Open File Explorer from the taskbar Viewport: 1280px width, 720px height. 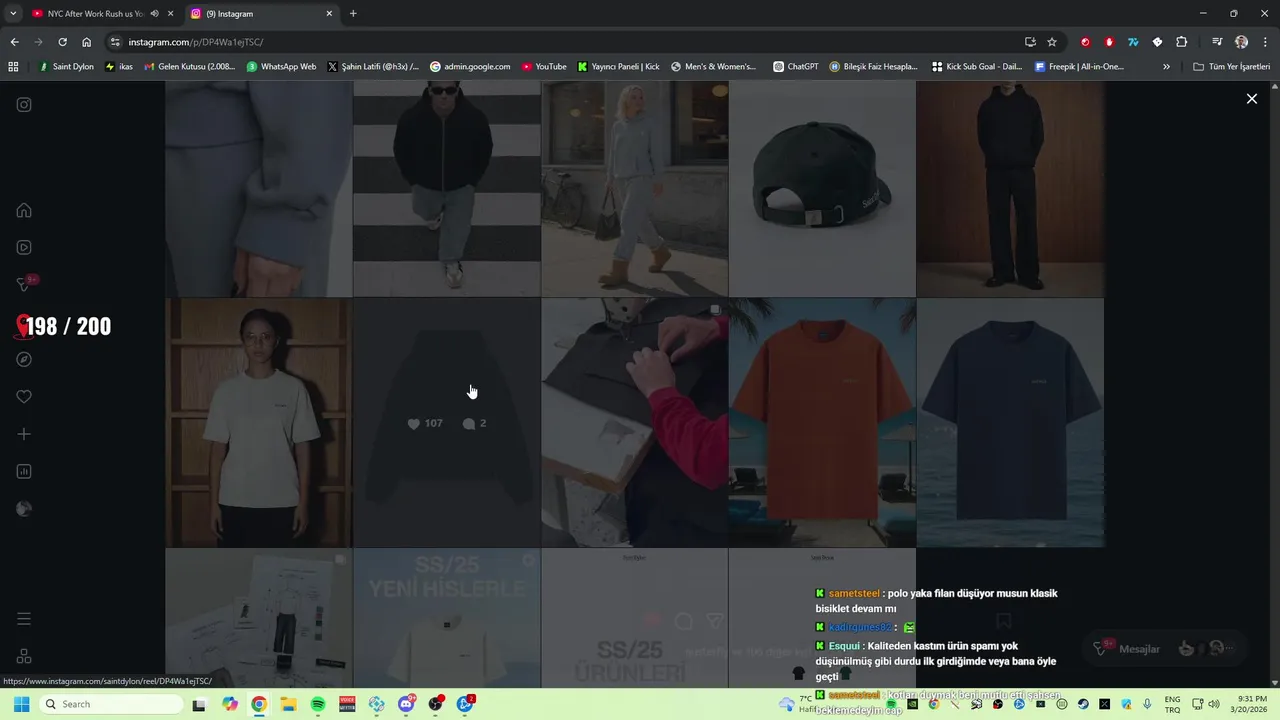(288, 704)
